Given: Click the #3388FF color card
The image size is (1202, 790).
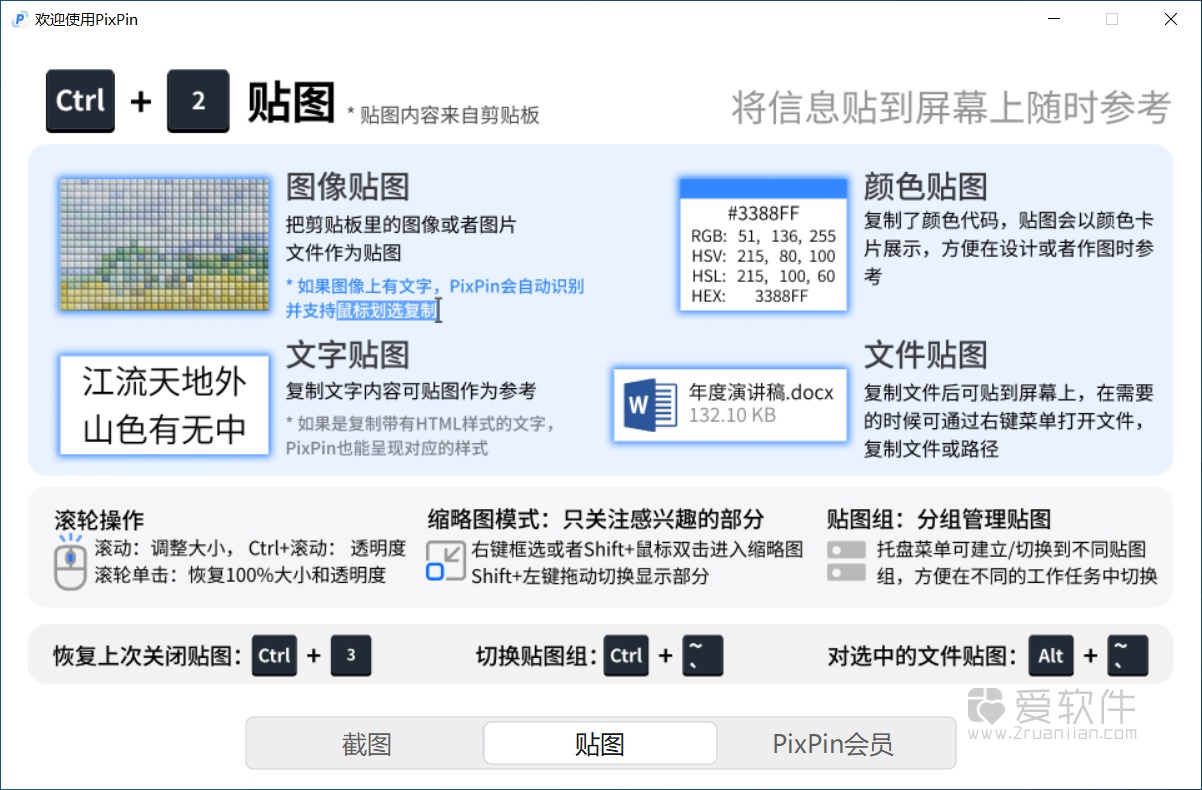Looking at the screenshot, I should coord(763,244).
